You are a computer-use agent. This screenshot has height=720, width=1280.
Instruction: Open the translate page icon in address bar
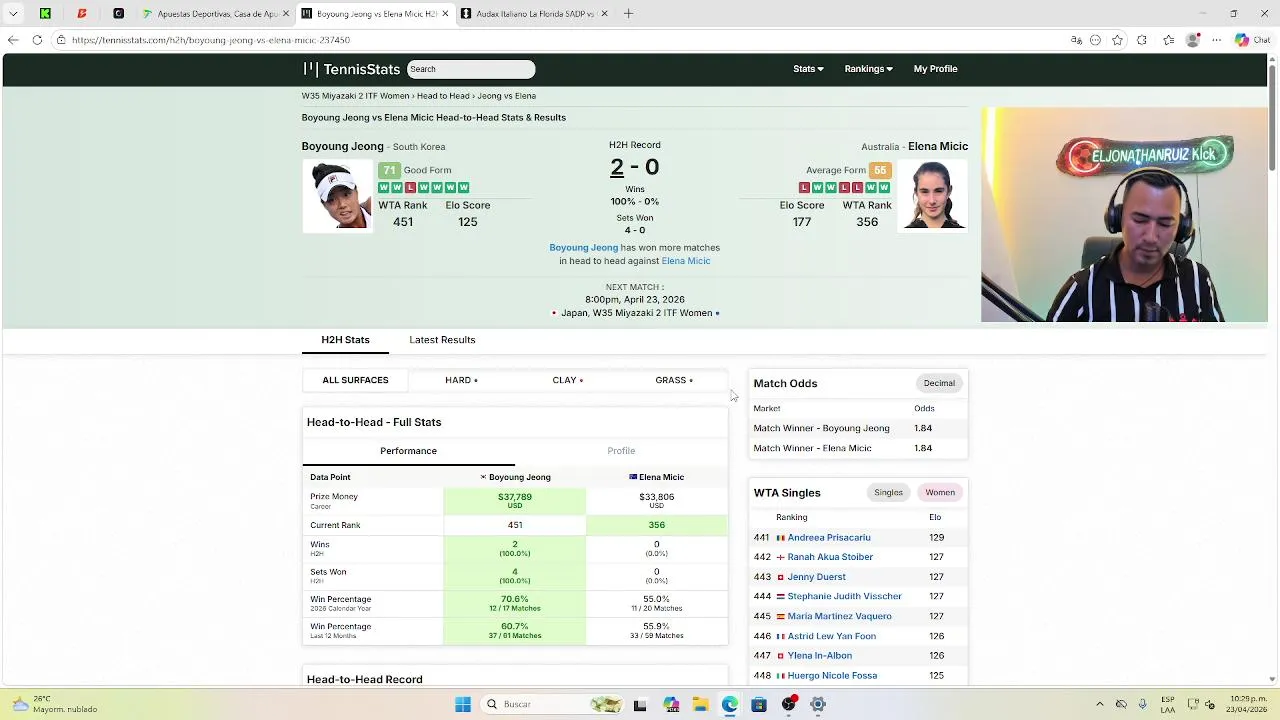coord(1076,40)
